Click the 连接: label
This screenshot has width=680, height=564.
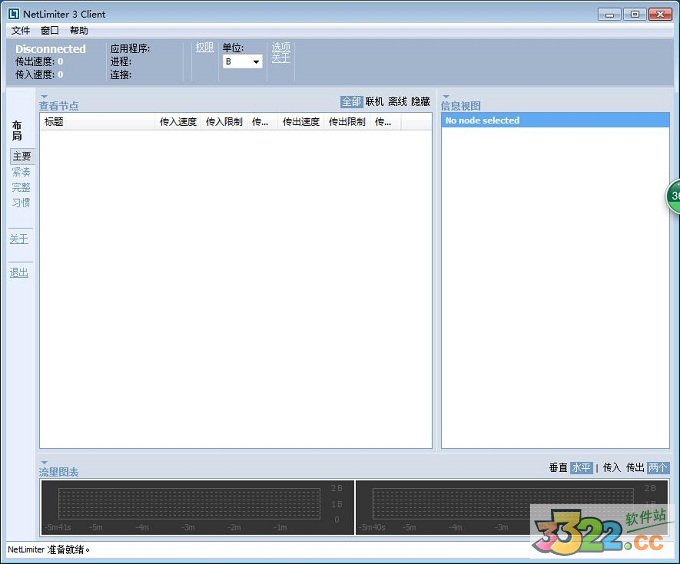point(121,75)
